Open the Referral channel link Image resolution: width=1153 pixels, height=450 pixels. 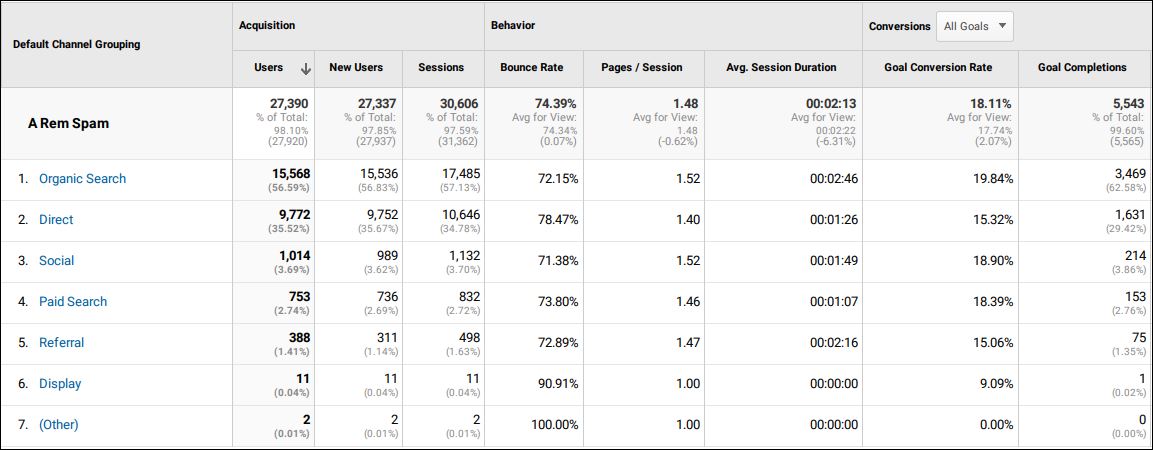[x=62, y=343]
